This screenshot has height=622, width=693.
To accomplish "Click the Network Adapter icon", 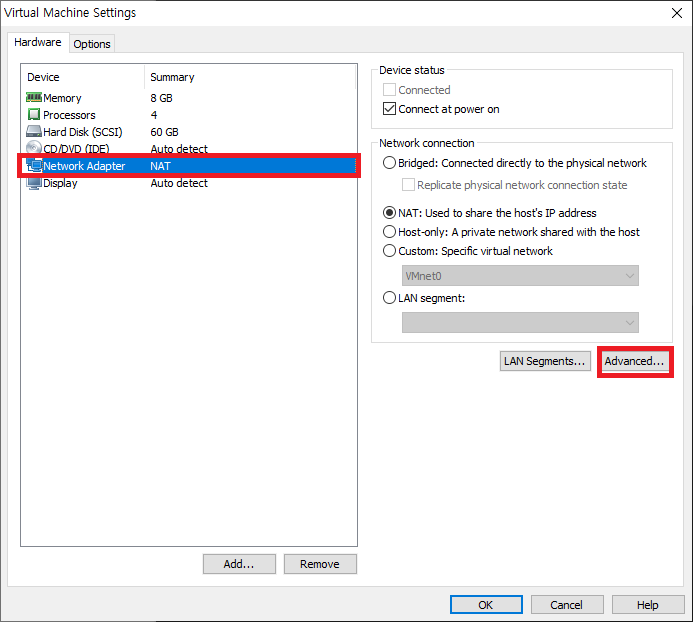I will pos(34,166).
